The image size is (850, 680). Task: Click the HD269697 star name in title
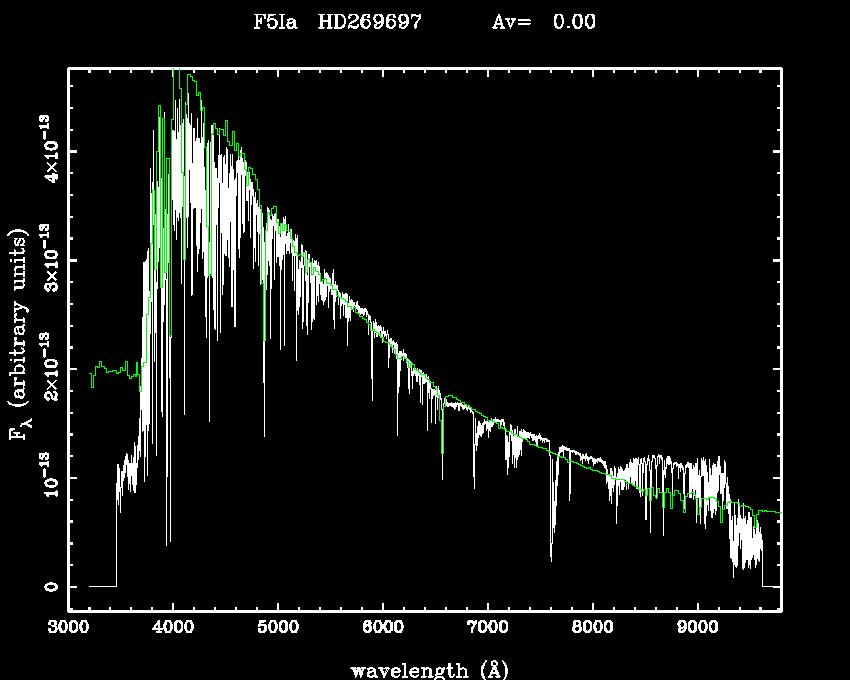point(369,22)
